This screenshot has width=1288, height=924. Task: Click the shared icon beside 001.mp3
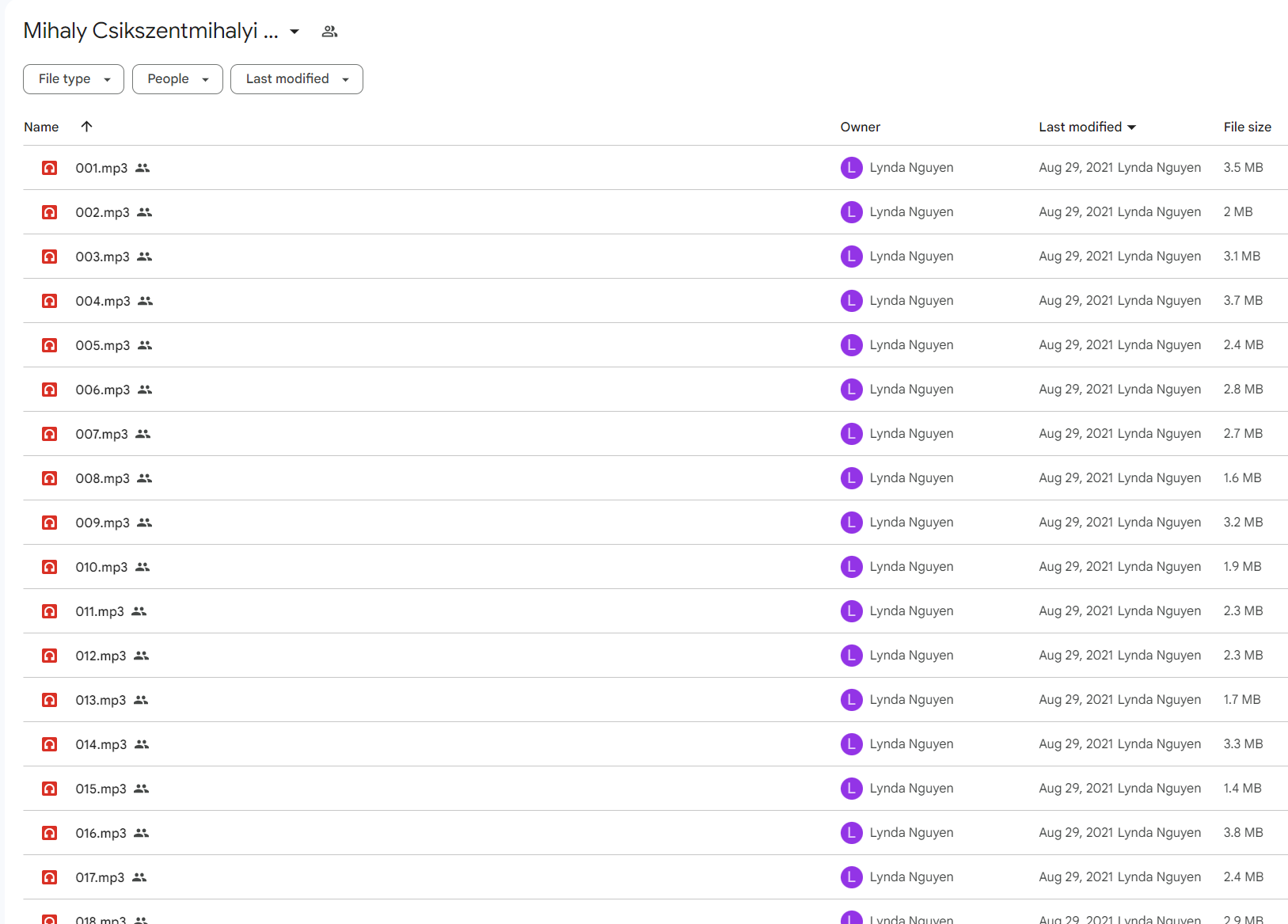coord(142,168)
